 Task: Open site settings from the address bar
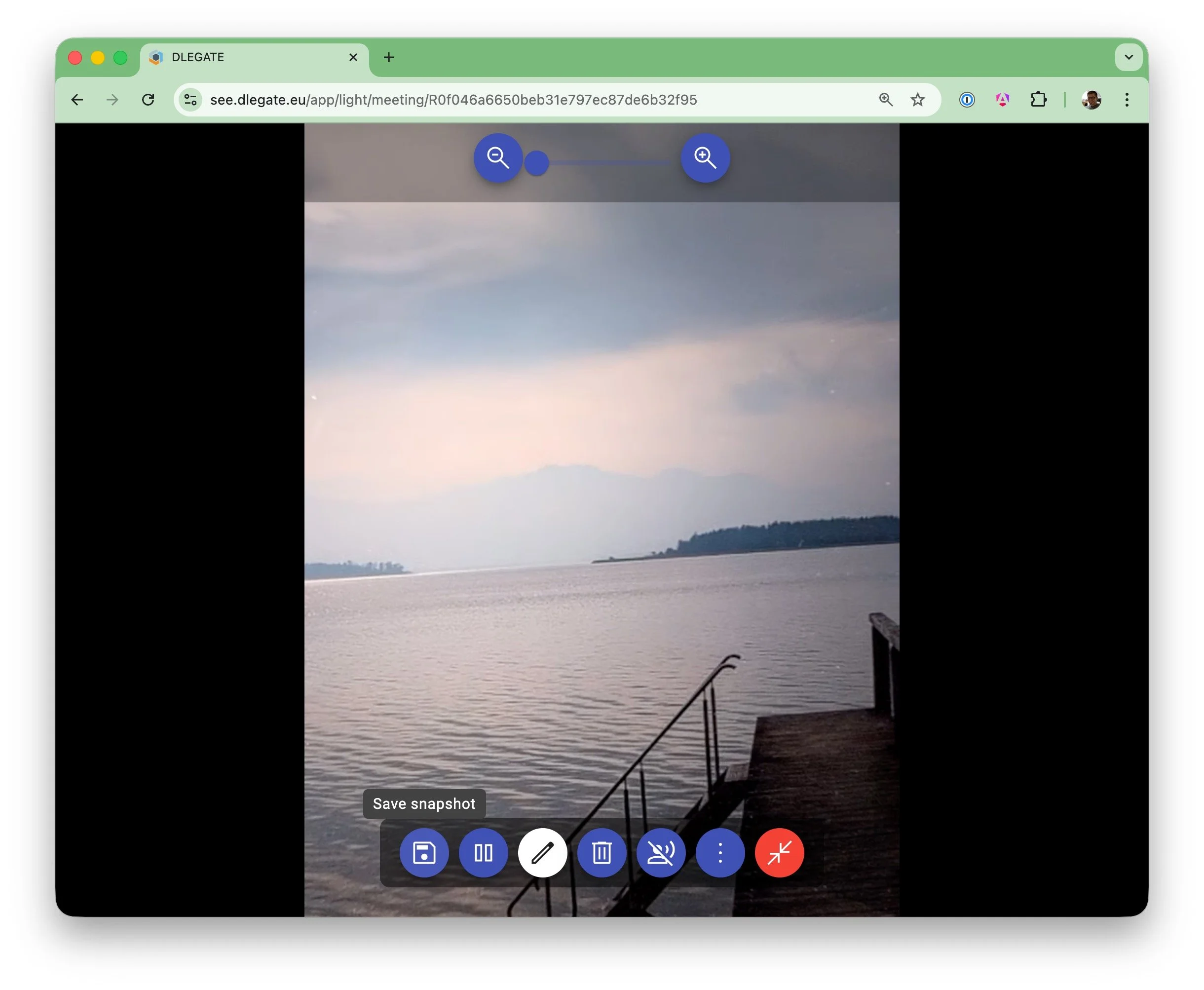tap(190, 100)
